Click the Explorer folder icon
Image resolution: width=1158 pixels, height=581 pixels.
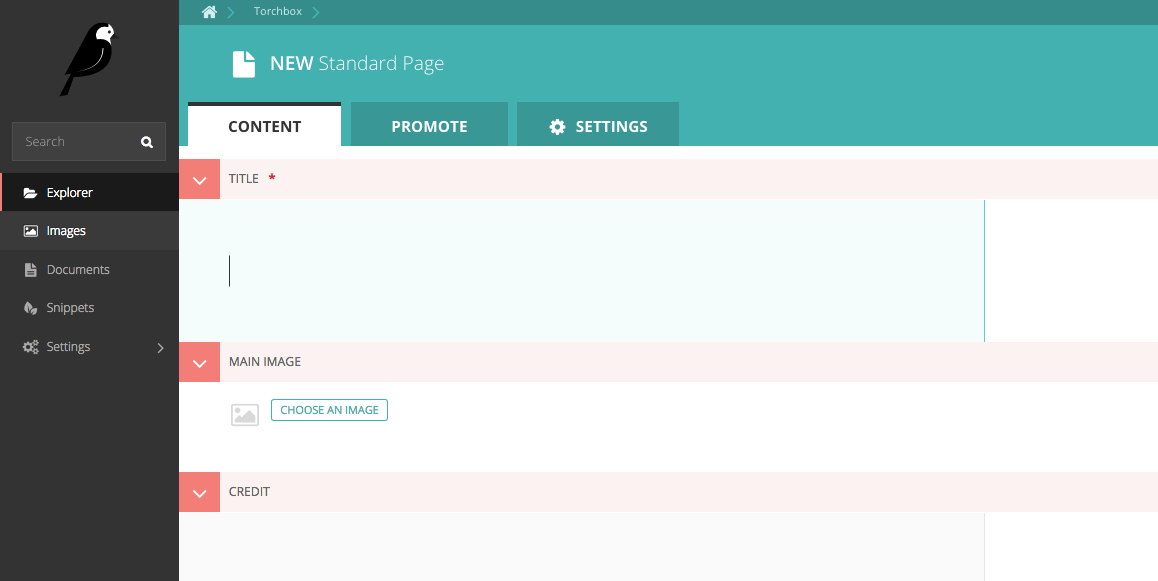(30, 193)
